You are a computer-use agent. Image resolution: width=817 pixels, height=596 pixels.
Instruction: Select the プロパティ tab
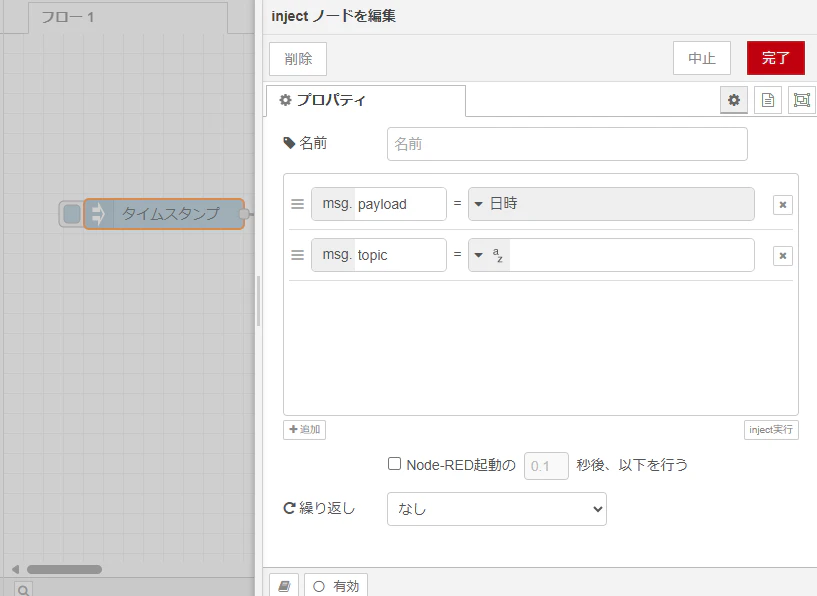click(x=366, y=100)
